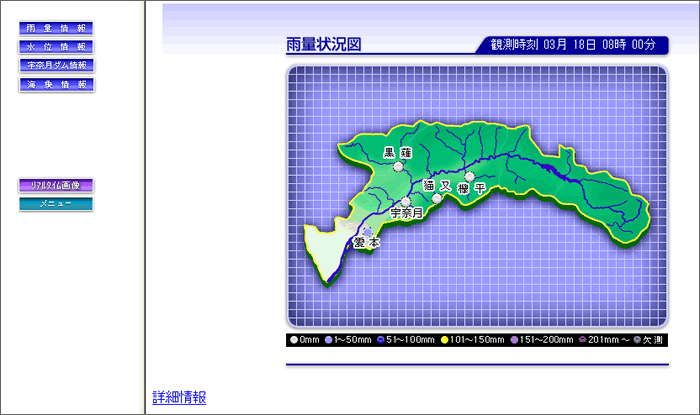The image size is (700, 415).
Task: Open the 雨量情報 rainfall info button
Action: click(x=56, y=28)
